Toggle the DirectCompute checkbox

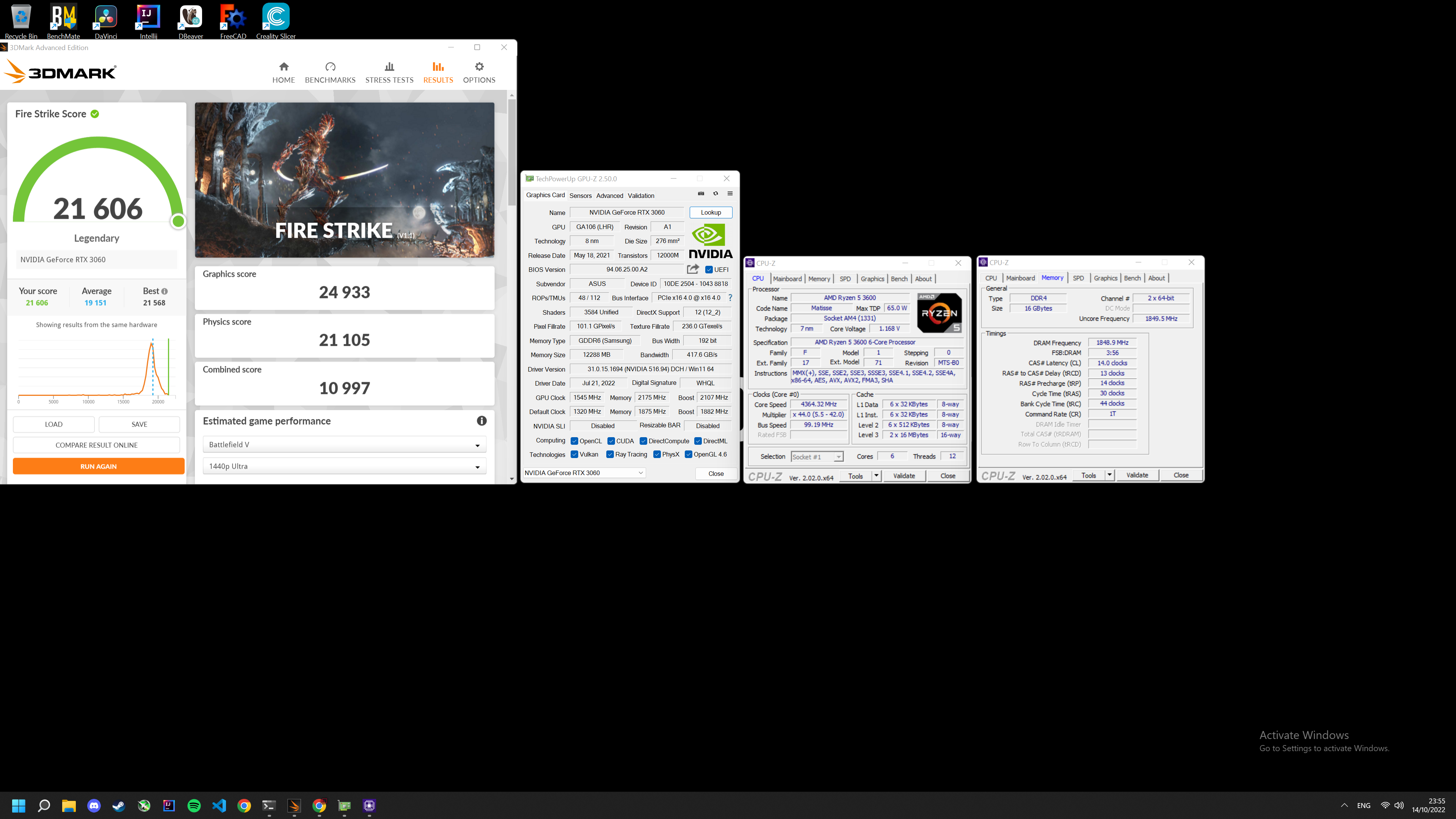643,441
